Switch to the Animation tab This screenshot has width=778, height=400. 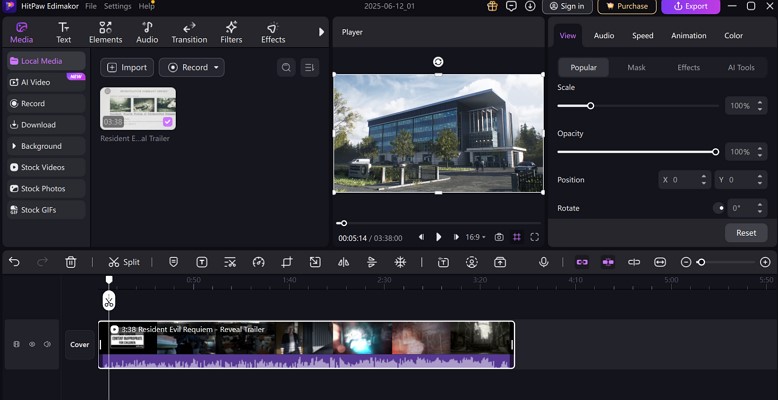coord(689,36)
